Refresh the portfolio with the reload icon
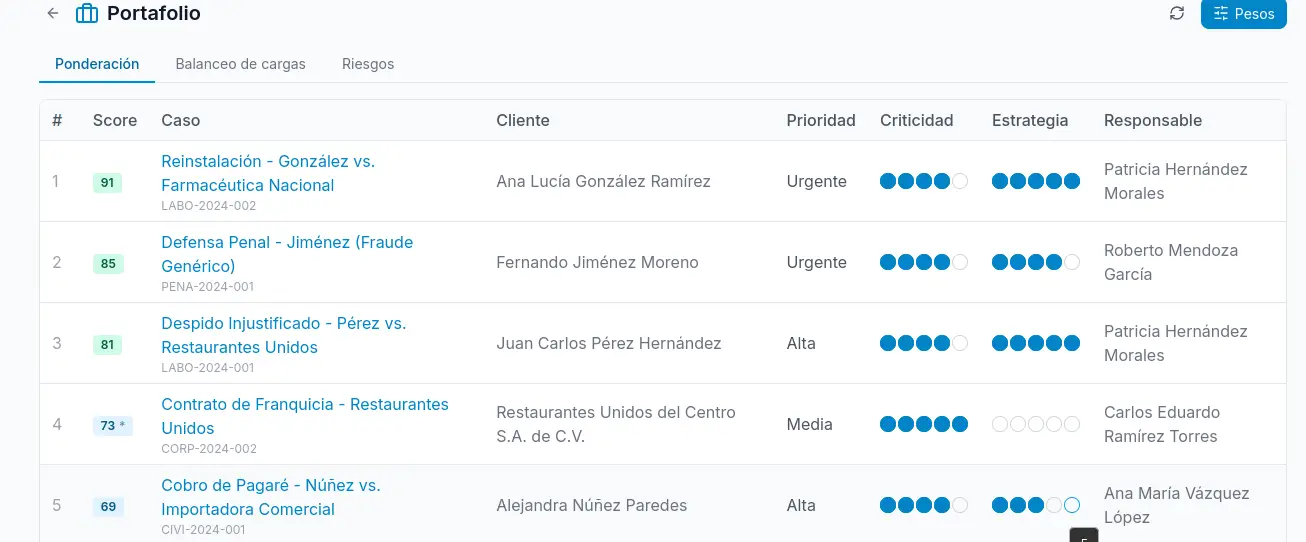This screenshot has height=542, width=1306. click(x=1177, y=14)
